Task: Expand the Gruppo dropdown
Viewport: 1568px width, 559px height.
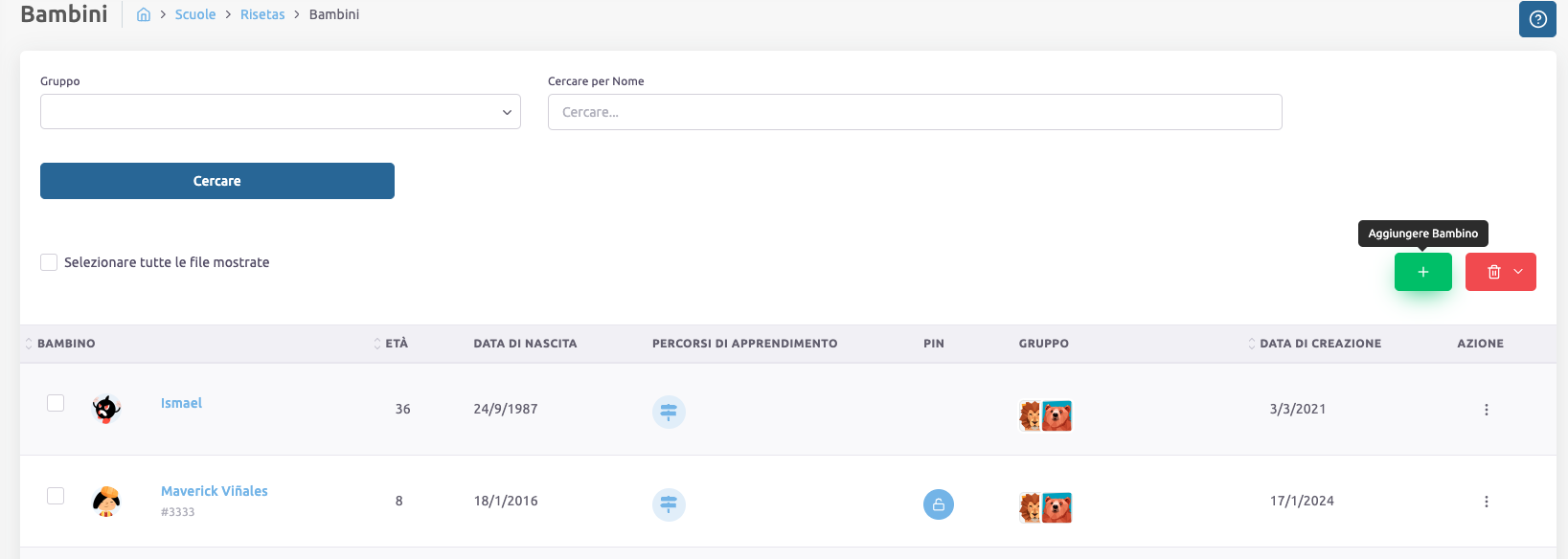Action: (280, 112)
